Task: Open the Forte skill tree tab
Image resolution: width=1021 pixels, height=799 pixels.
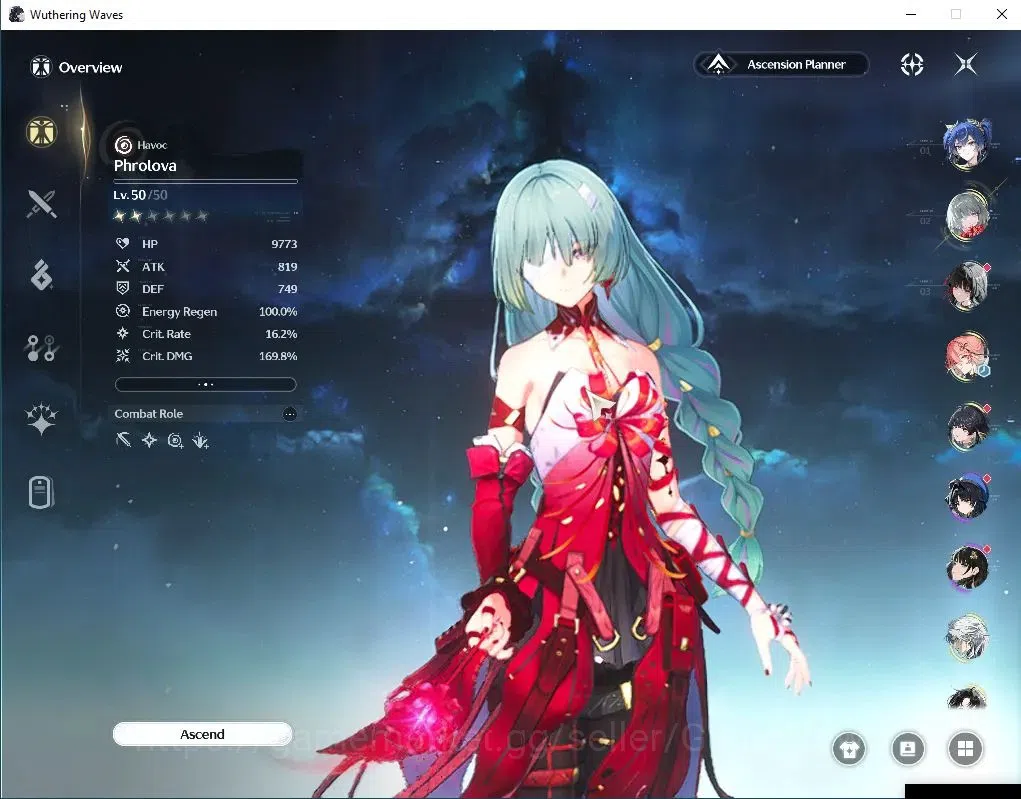Action: (42, 348)
